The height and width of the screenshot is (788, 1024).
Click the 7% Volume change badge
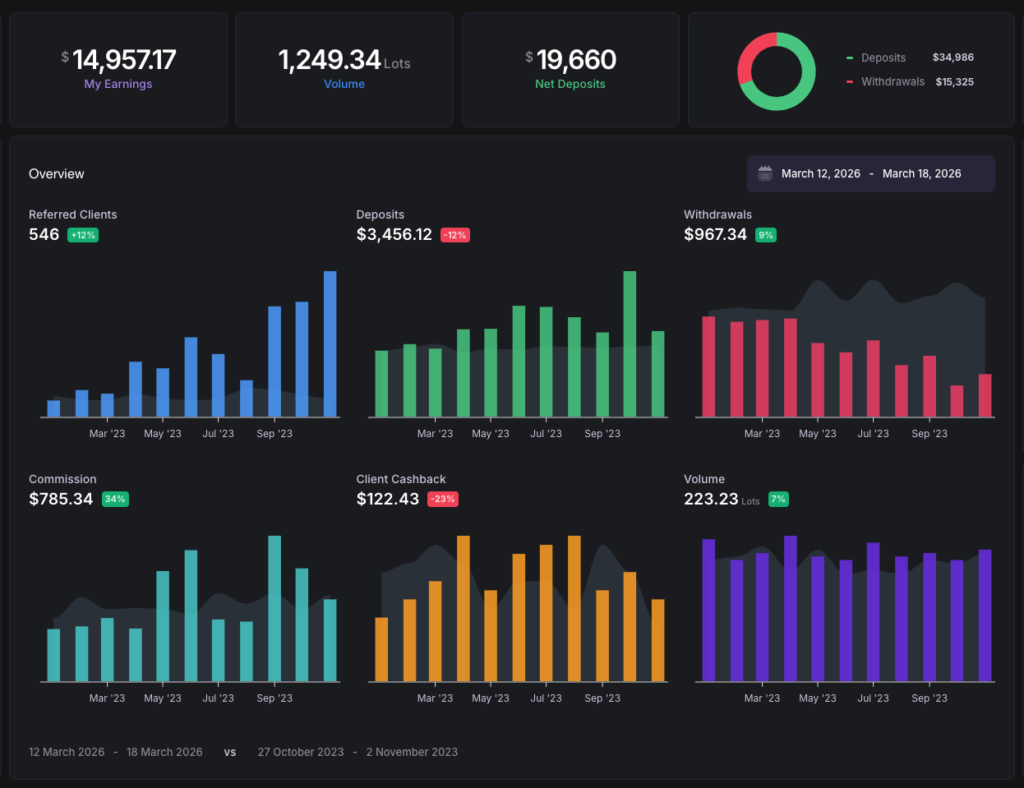click(x=778, y=499)
